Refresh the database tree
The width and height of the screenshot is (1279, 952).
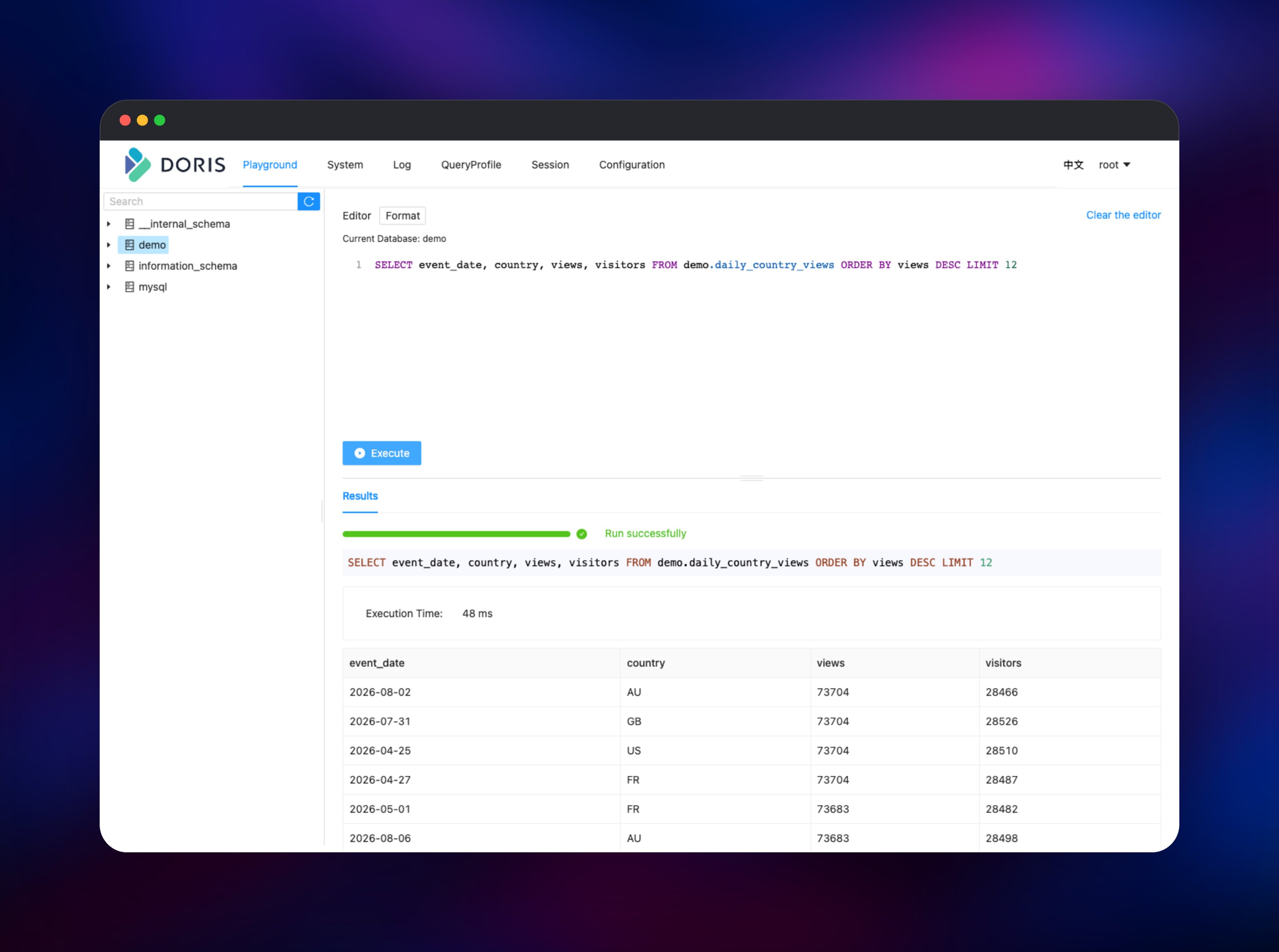click(309, 202)
